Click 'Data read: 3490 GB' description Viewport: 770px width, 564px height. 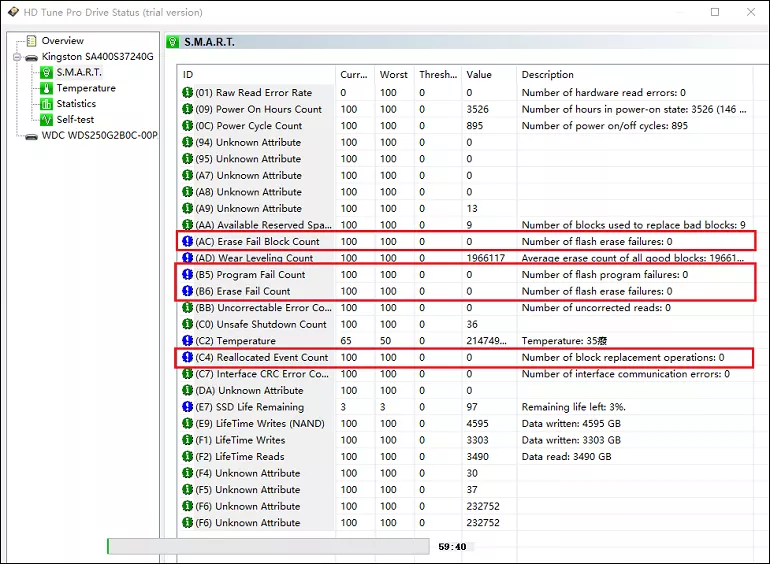[x=566, y=457]
